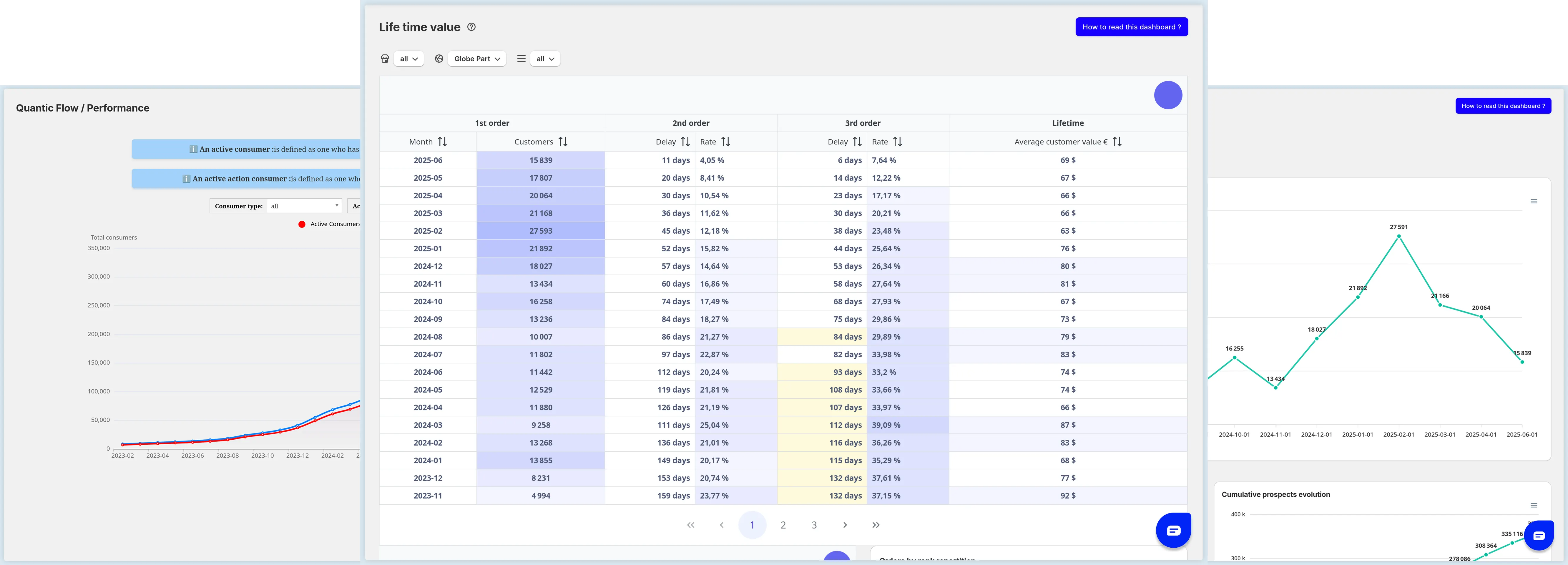Select page 1 in pagination

(x=752, y=525)
